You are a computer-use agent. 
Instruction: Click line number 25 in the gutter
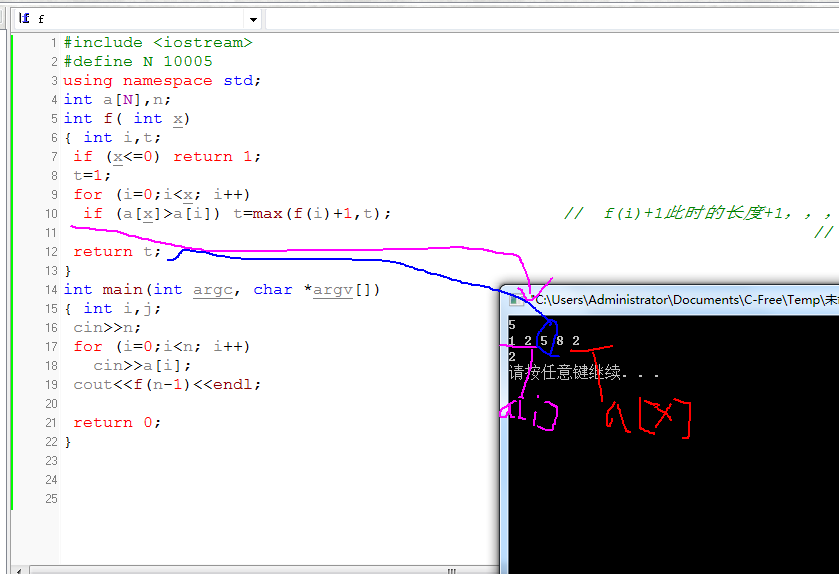click(x=51, y=499)
